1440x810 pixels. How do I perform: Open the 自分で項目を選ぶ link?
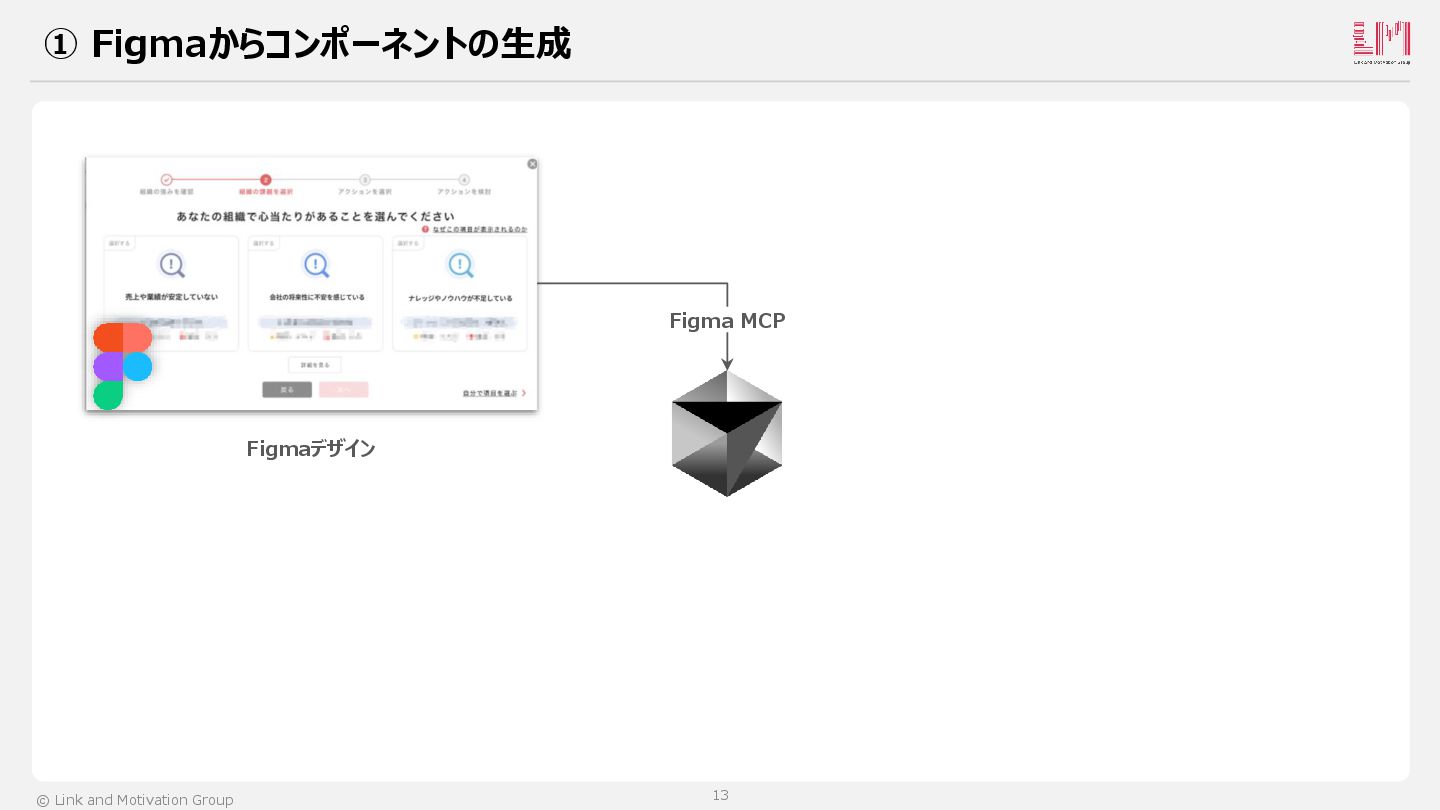click(x=490, y=394)
